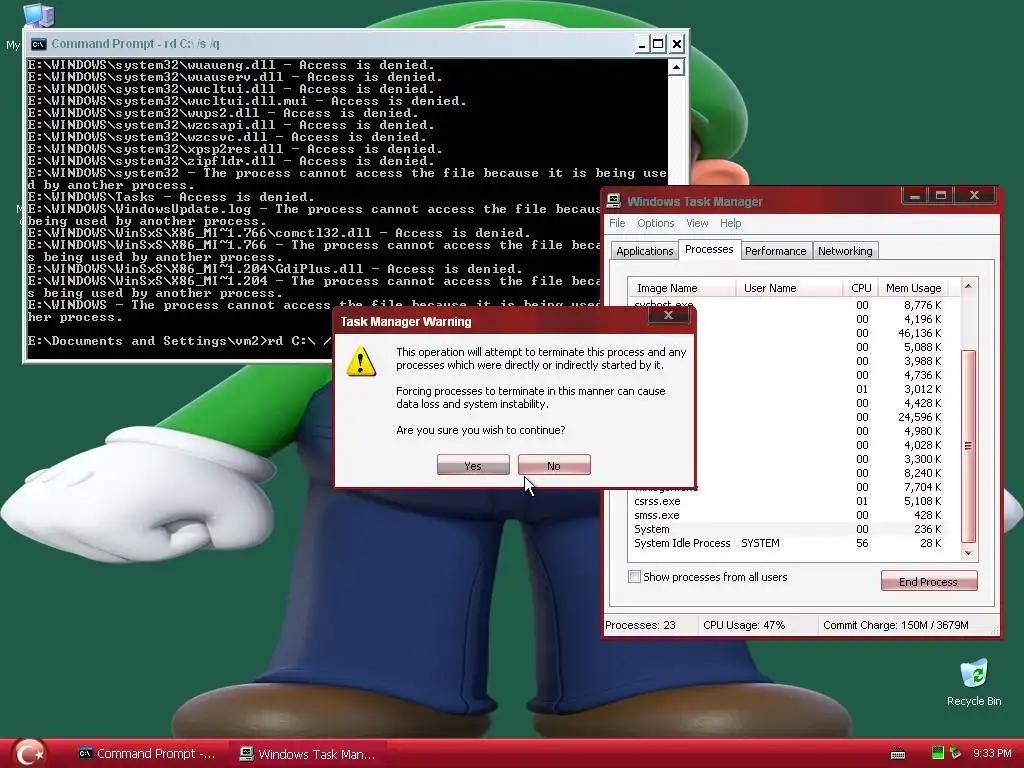
Task: Click the 24,596 K memory value
Action: pyautogui.click(x=920, y=417)
